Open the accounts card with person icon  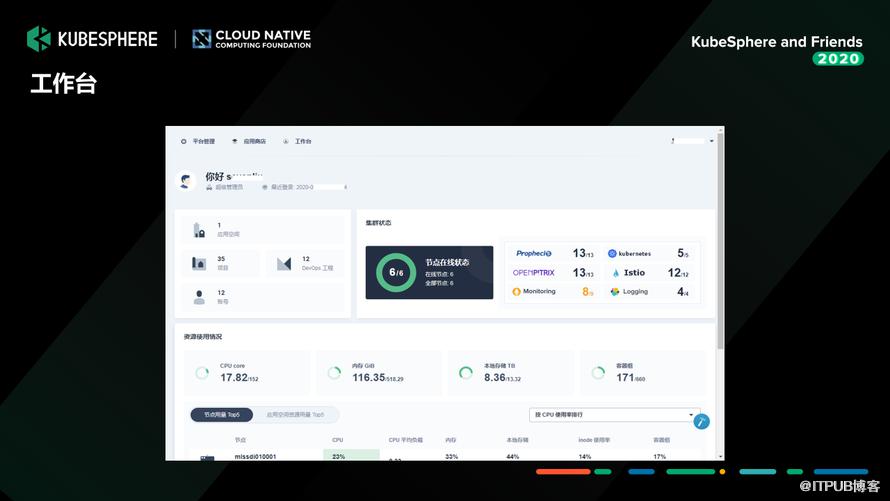[x=263, y=297]
